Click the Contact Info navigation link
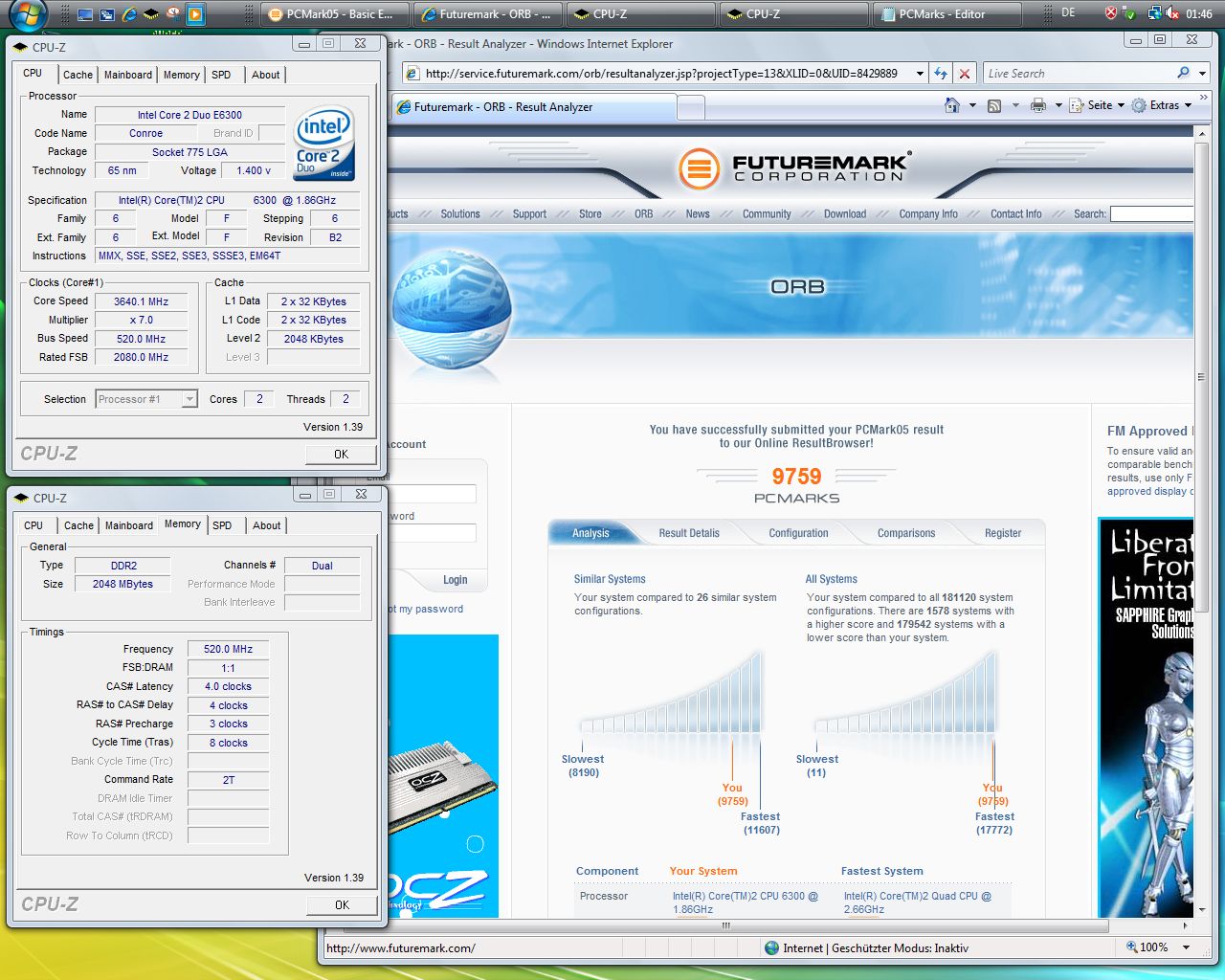Screen dimensions: 1225x980 [1016, 214]
